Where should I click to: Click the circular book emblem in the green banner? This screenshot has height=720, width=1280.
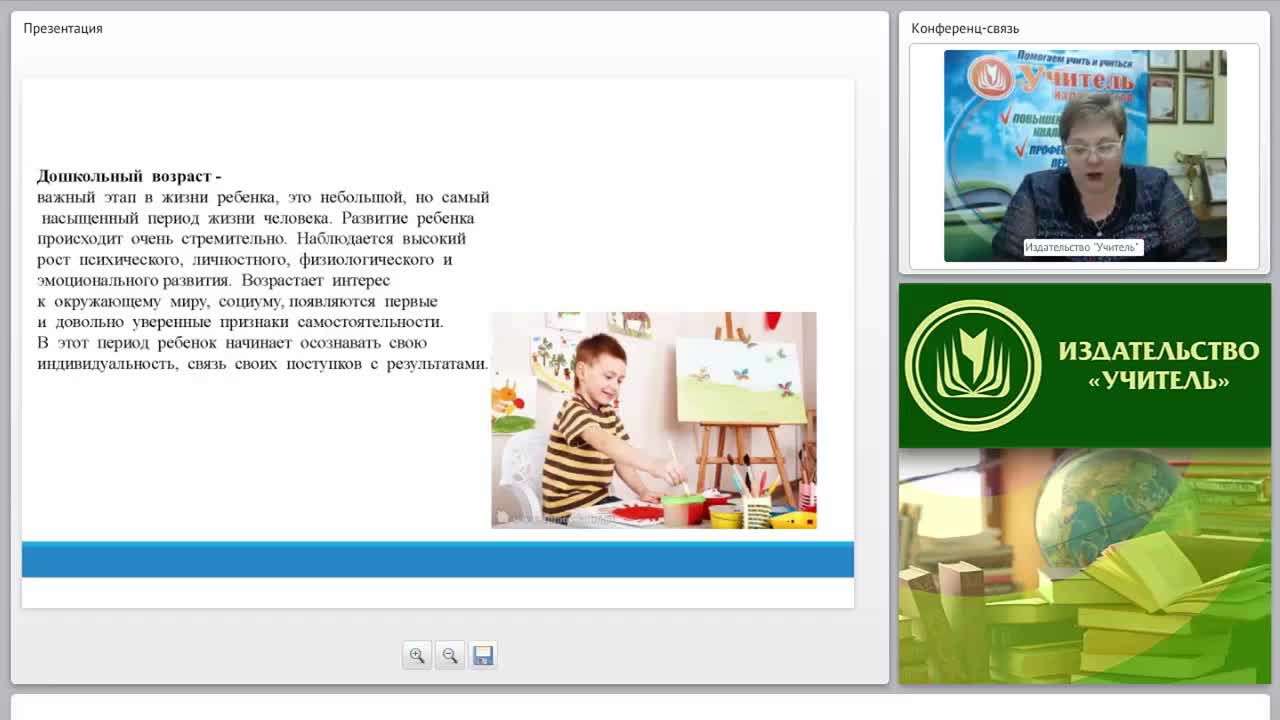click(973, 365)
